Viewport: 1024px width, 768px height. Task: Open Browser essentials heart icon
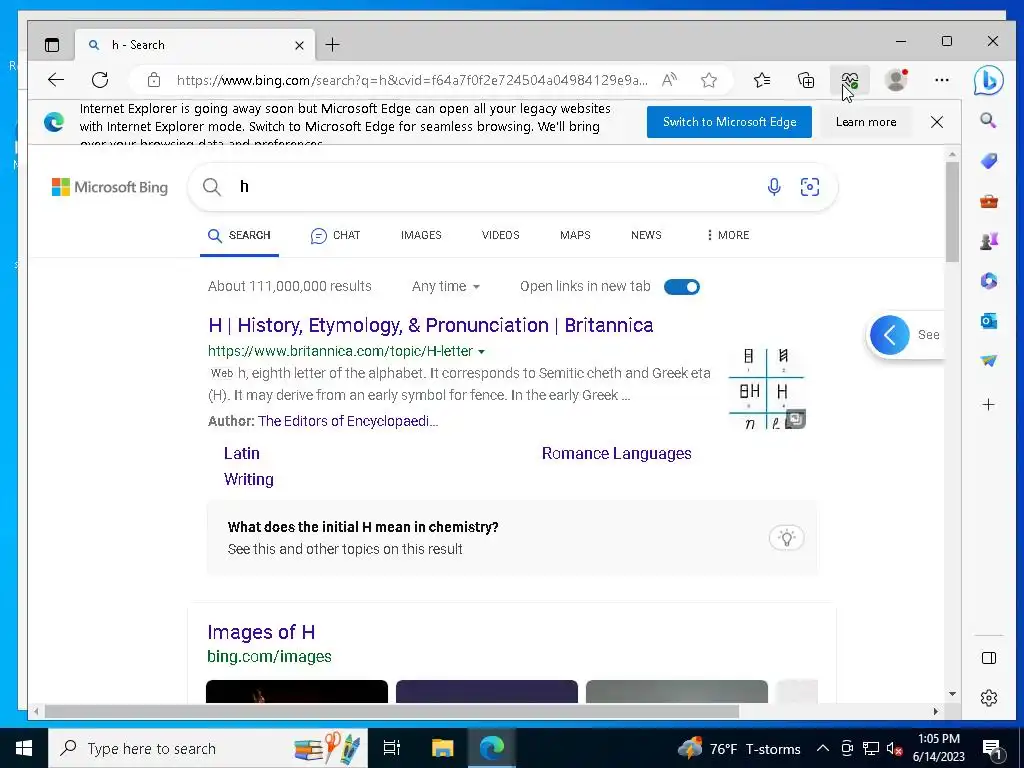(850, 80)
